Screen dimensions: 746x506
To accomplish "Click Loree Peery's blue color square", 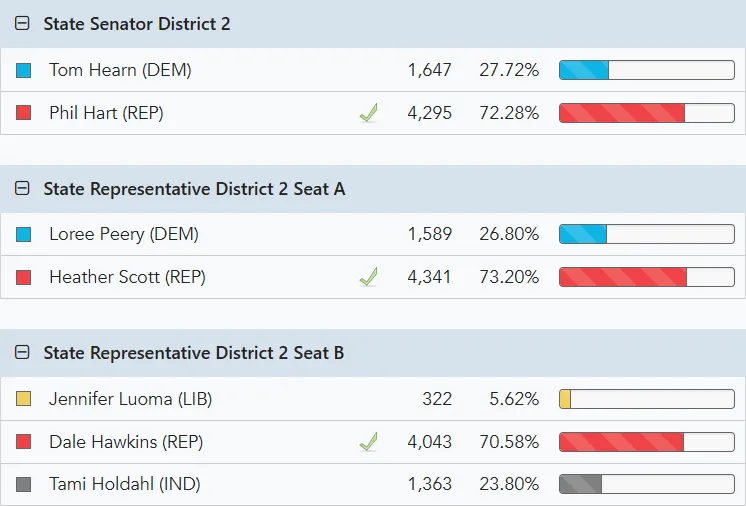I will [x=24, y=235].
